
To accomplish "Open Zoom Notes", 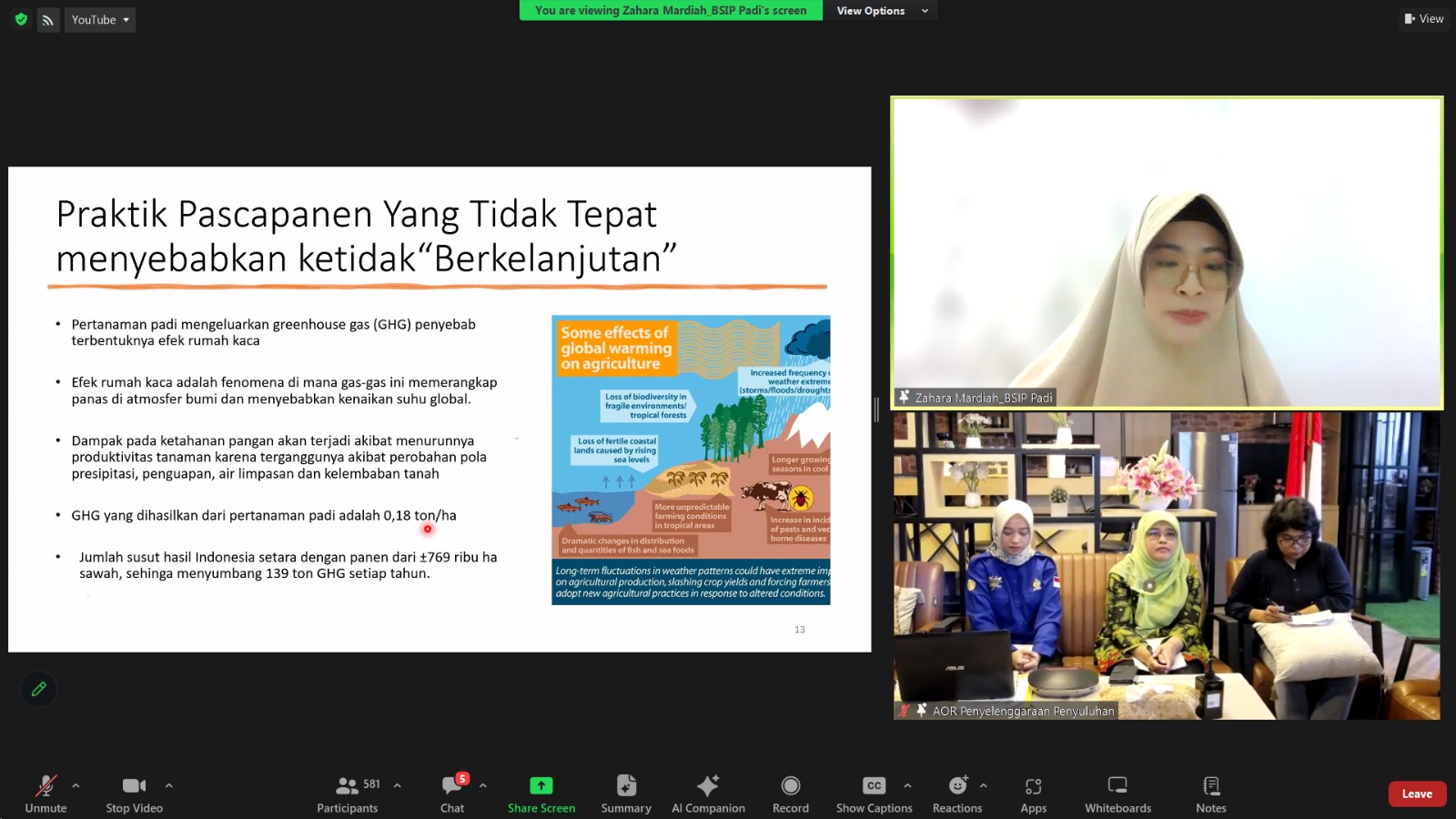I will (1210, 792).
